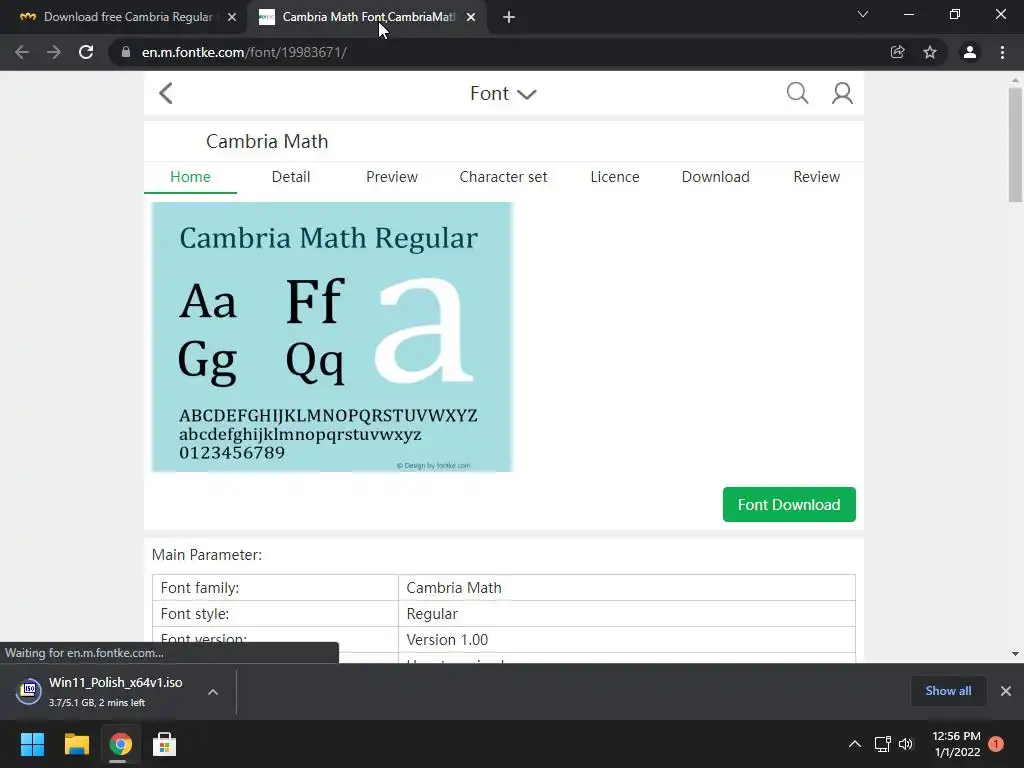The image size is (1024, 768).
Task: Switch to the Download free Cambria Regular tab
Action: click(x=127, y=17)
